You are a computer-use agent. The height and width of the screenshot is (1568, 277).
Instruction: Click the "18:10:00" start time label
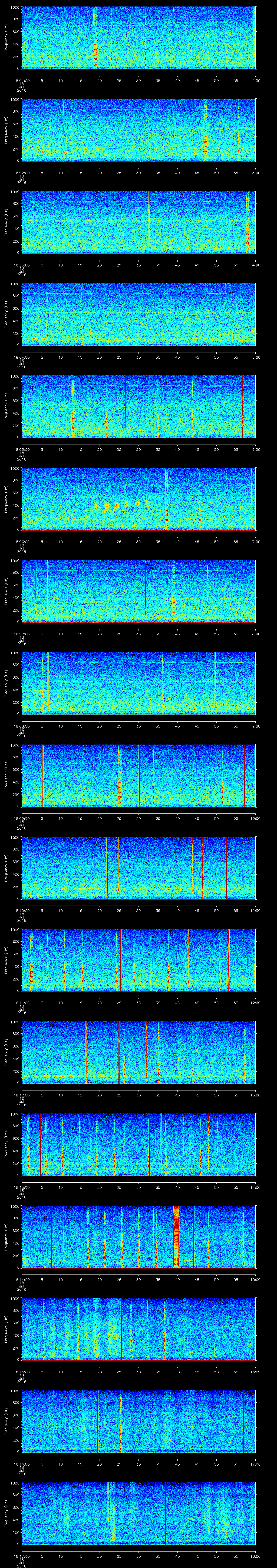pyautogui.click(x=21, y=910)
